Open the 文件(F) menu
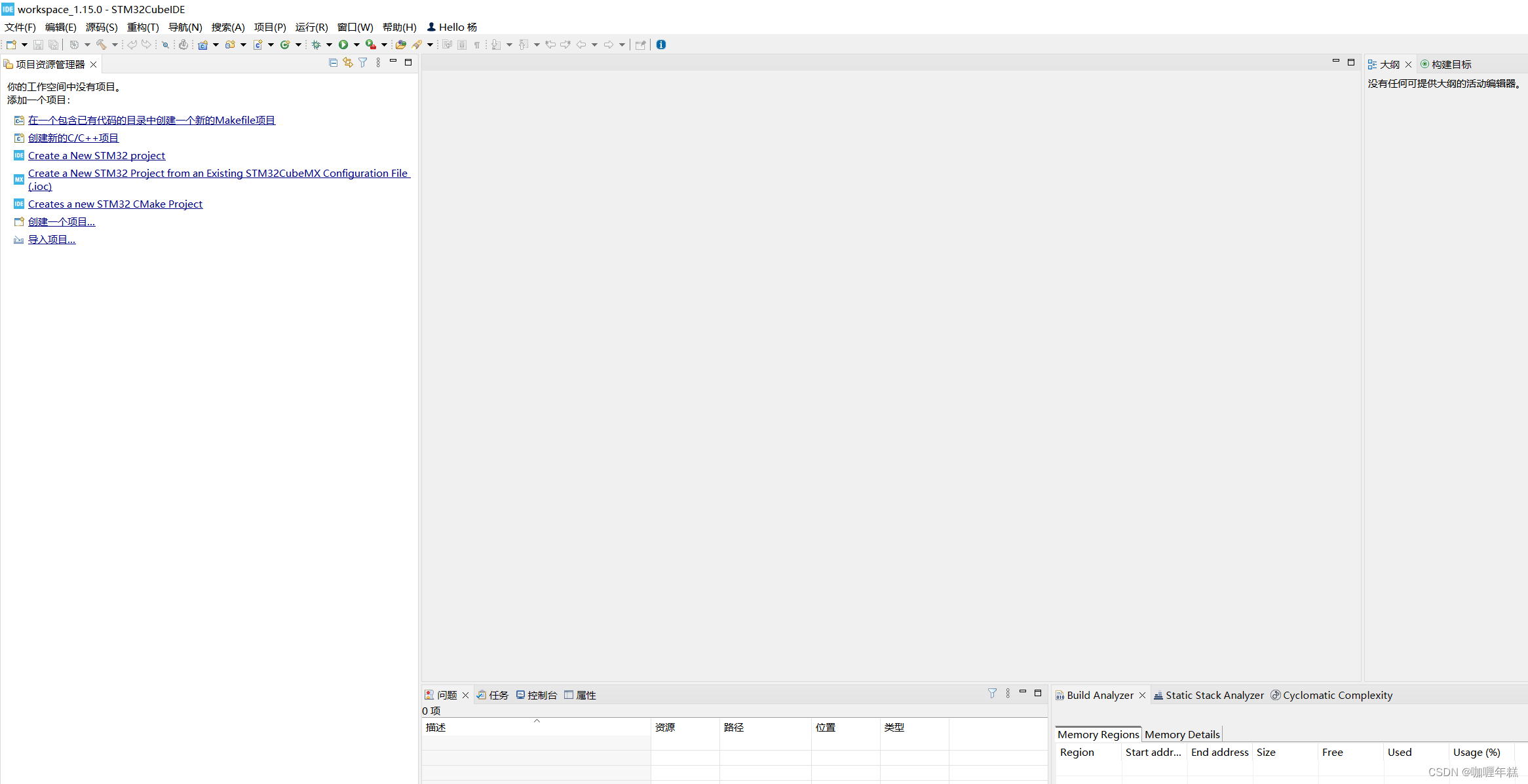1528x784 pixels. click(x=20, y=27)
